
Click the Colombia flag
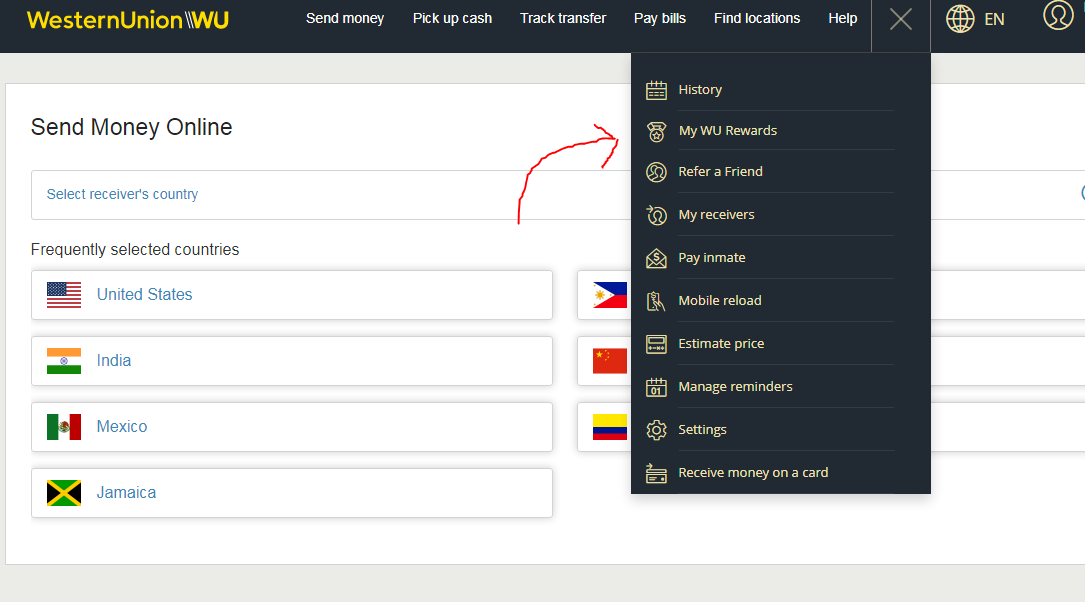(610, 427)
